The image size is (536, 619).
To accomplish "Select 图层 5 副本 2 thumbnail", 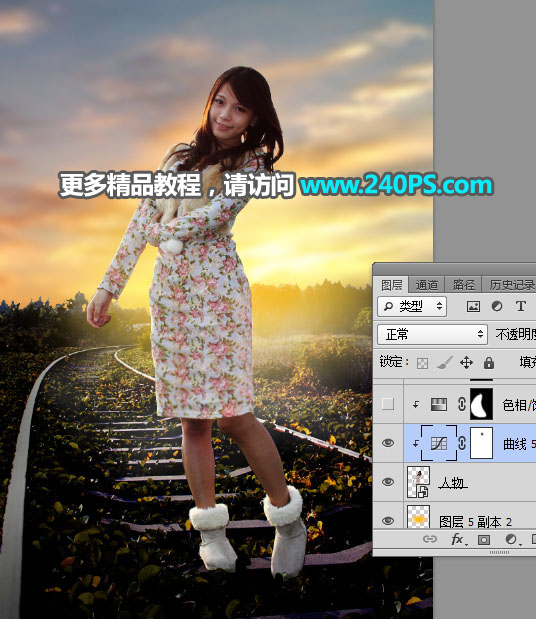I will 418,516.
